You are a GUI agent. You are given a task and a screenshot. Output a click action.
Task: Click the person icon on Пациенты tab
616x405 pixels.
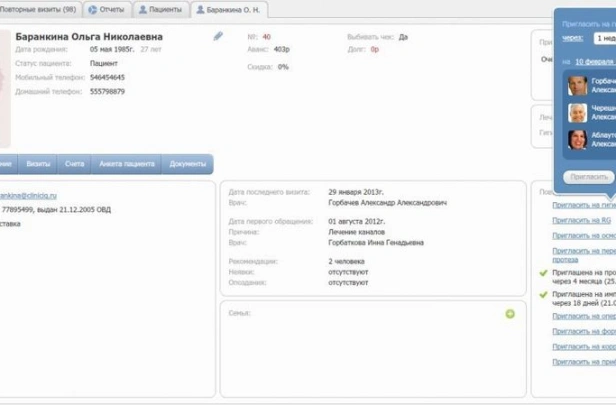143,10
